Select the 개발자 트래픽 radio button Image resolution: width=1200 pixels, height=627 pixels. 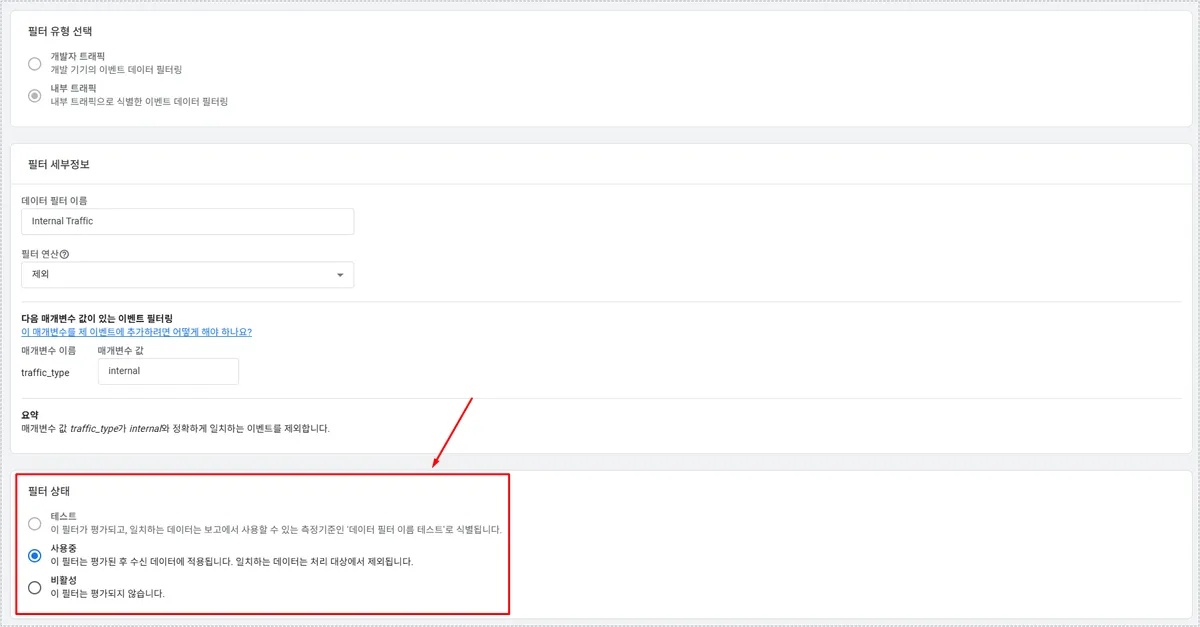(x=35, y=64)
